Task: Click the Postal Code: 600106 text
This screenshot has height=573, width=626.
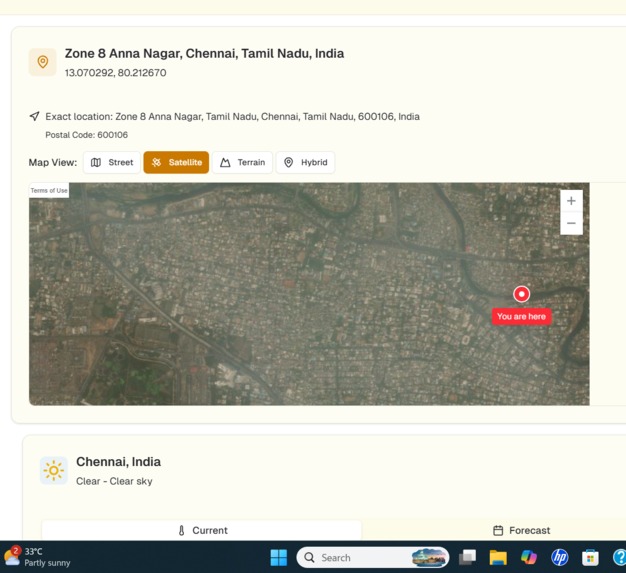Action: [87, 135]
